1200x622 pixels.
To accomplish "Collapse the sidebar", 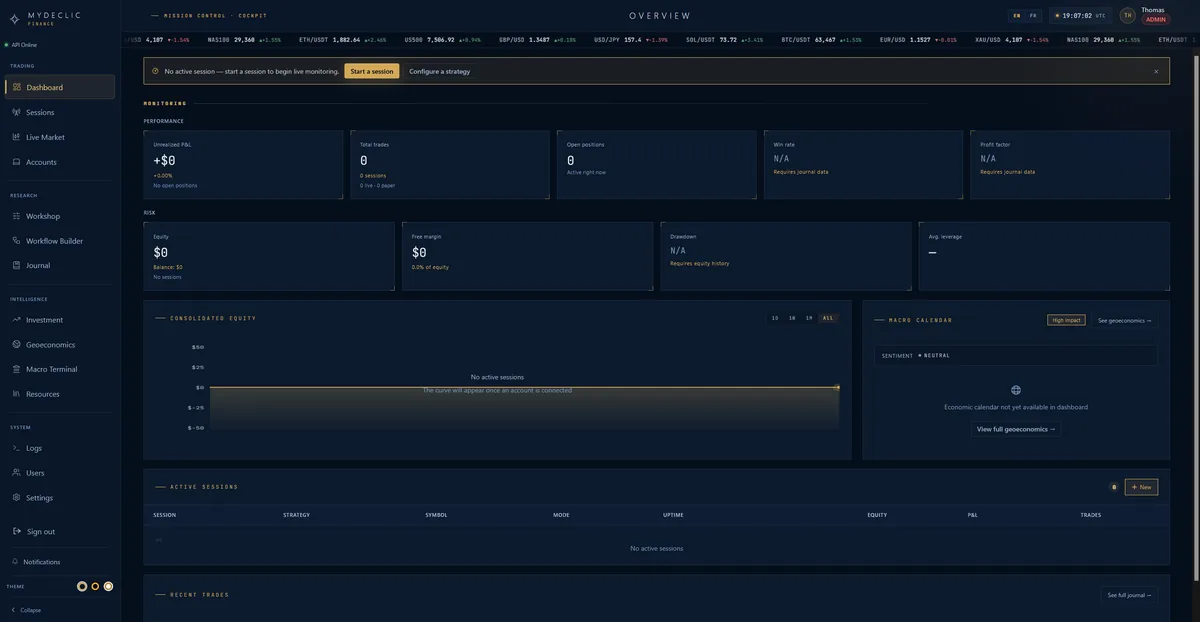I will click(x=26, y=610).
